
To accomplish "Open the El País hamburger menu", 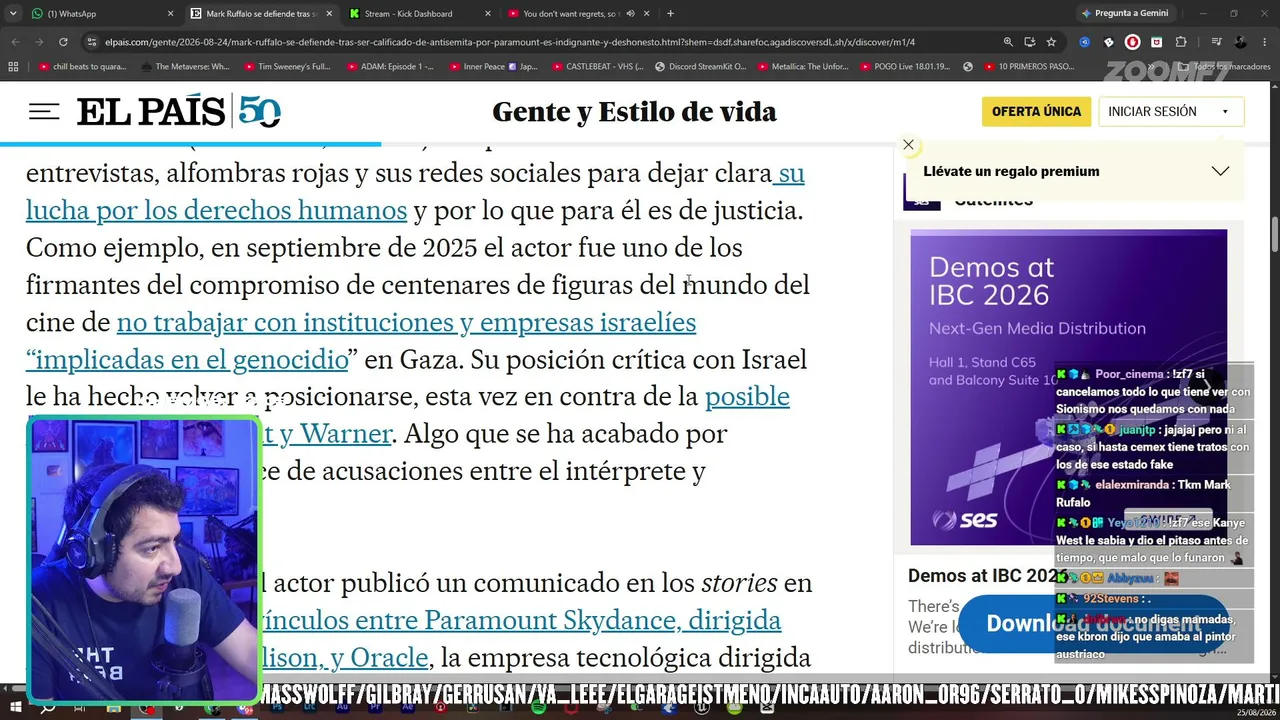I will [44, 111].
